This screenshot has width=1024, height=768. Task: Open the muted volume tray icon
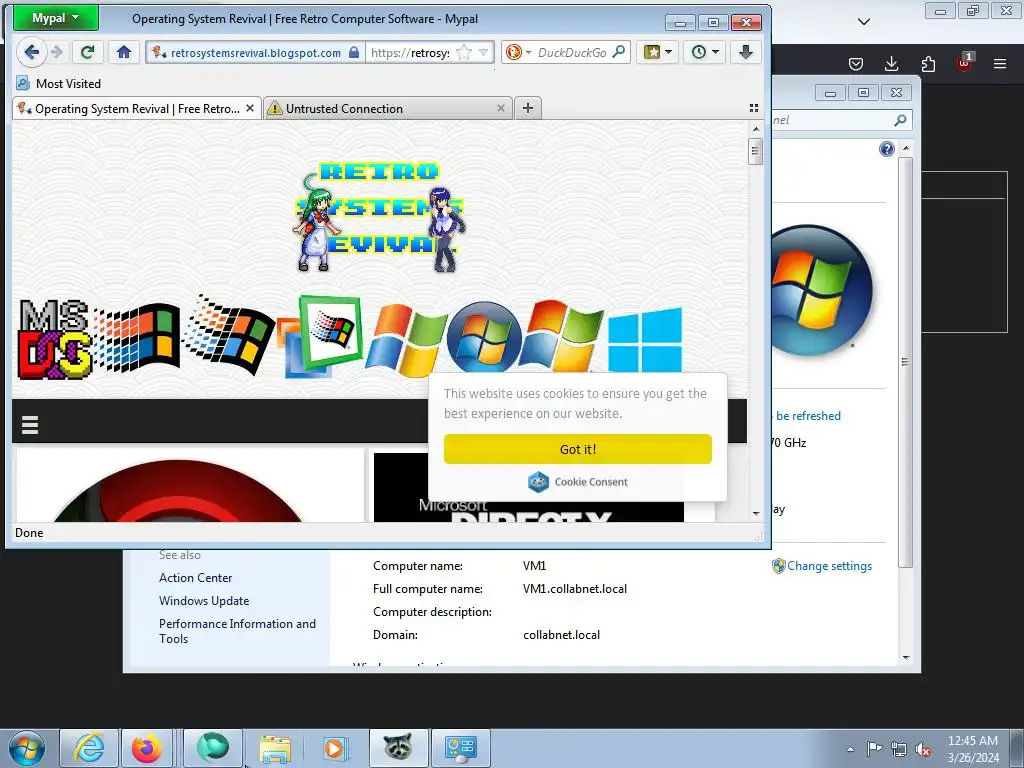[x=923, y=750]
